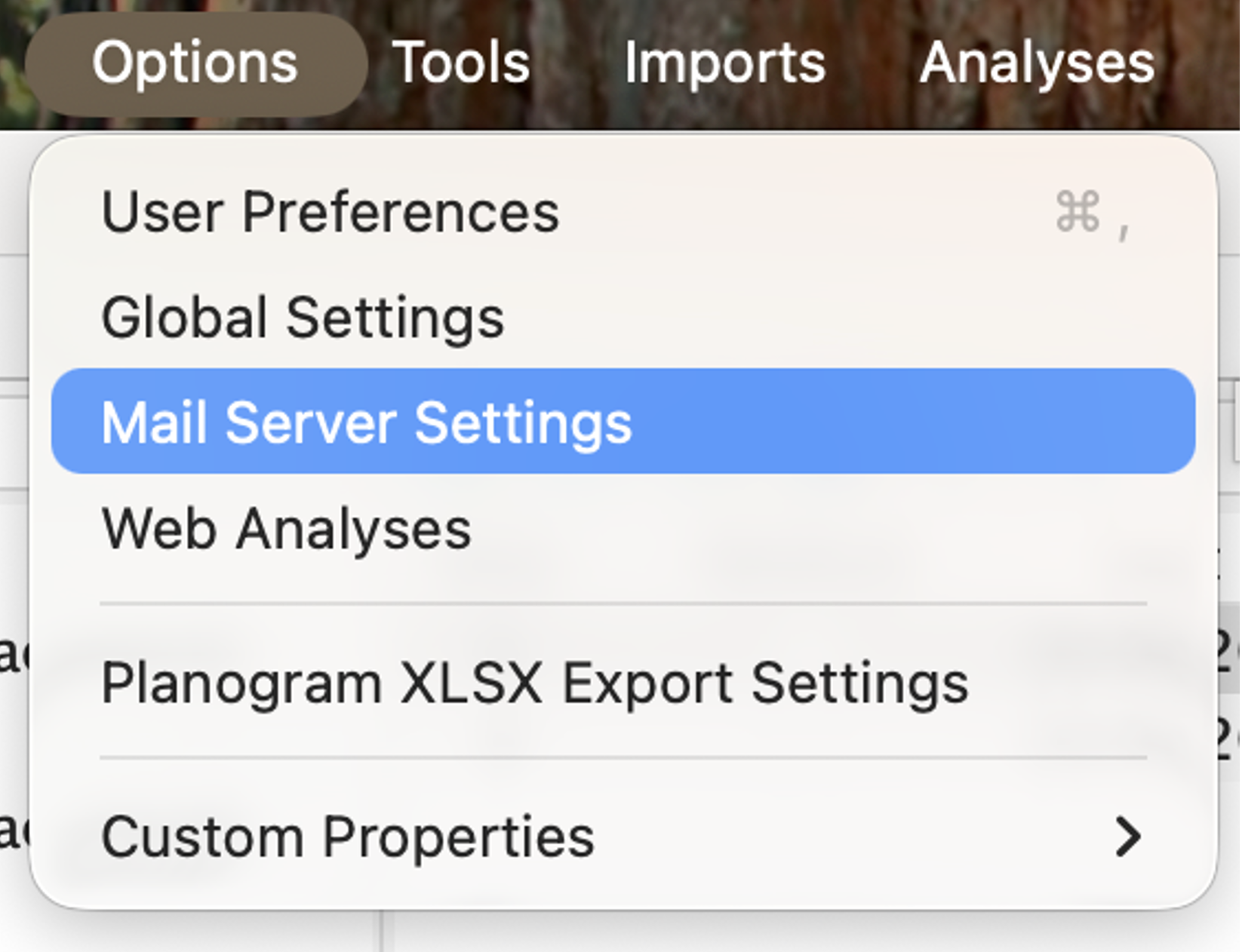Screen dimensions: 1242x952
Task: Click the Tools label next to Options
Action: [x=461, y=63]
